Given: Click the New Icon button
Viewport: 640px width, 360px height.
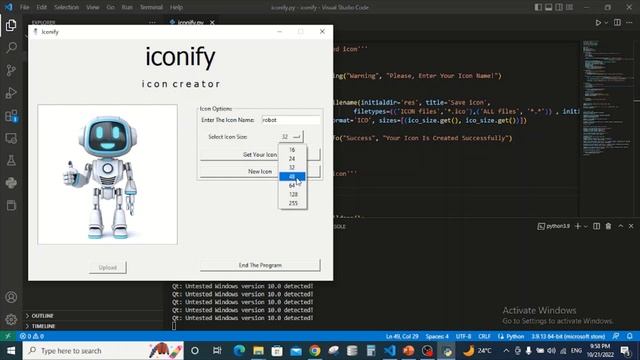Looking at the screenshot, I should tap(260, 171).
